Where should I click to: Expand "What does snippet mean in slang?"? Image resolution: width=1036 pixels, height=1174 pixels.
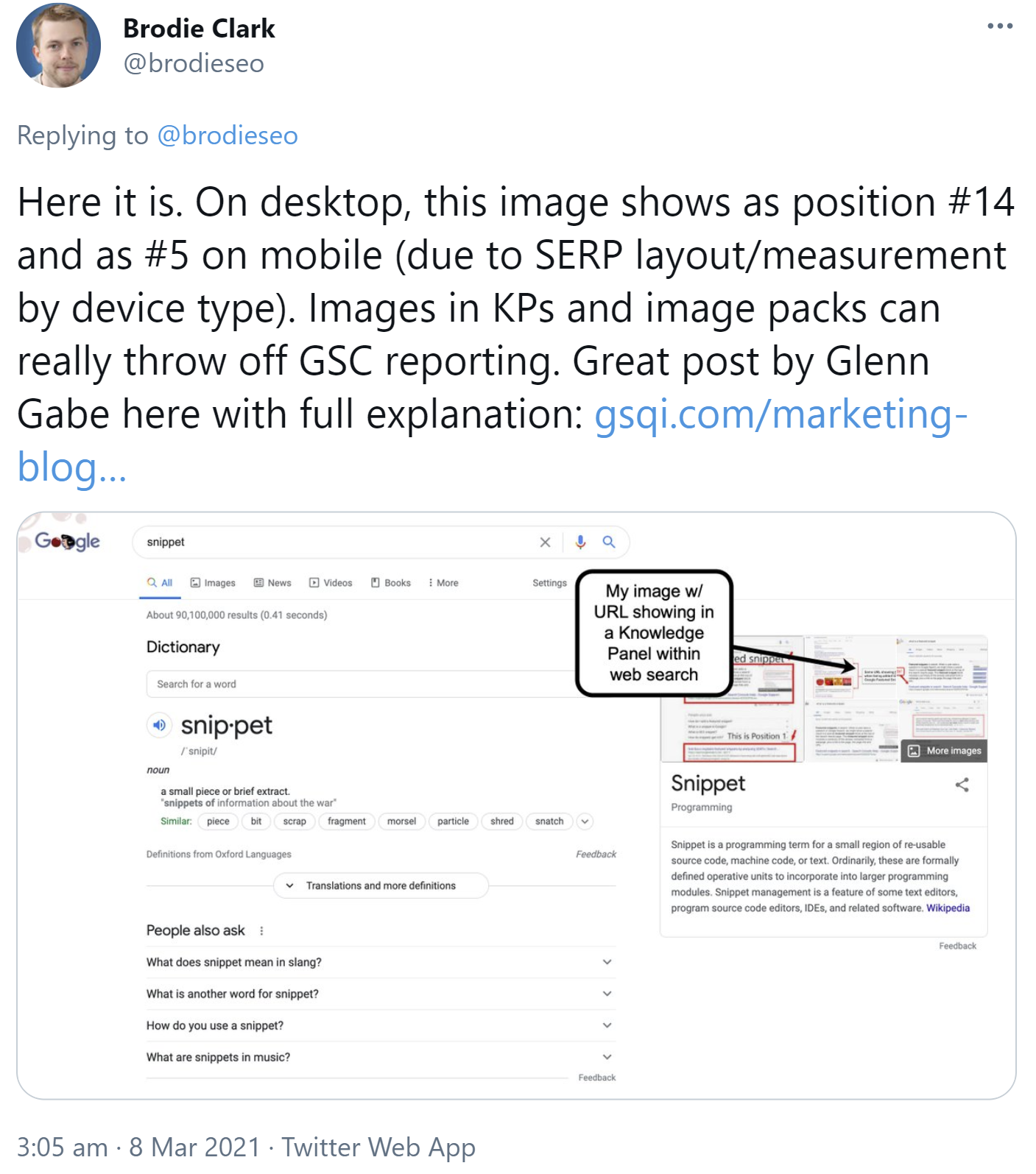pos(607,962)
